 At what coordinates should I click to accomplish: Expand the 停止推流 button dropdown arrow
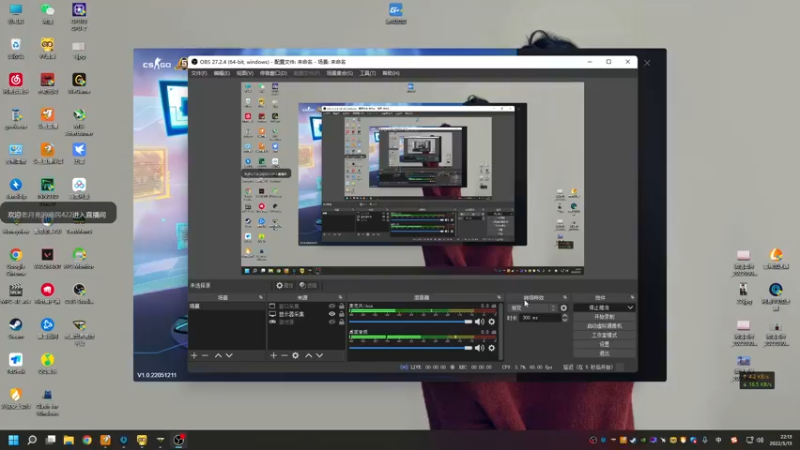pyautogui.click(x=630, y=308)
